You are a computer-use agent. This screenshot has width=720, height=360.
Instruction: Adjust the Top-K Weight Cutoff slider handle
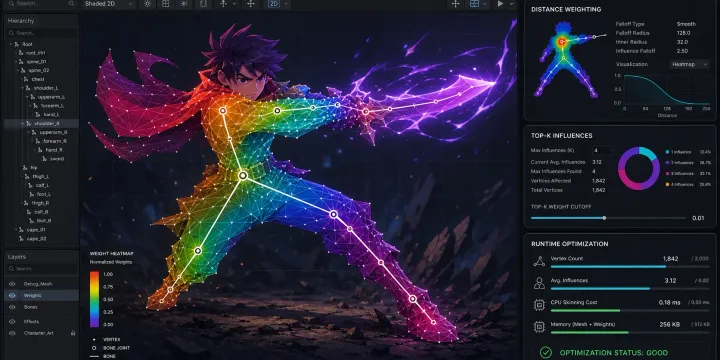pyautogui.click(x=604, y=218)
